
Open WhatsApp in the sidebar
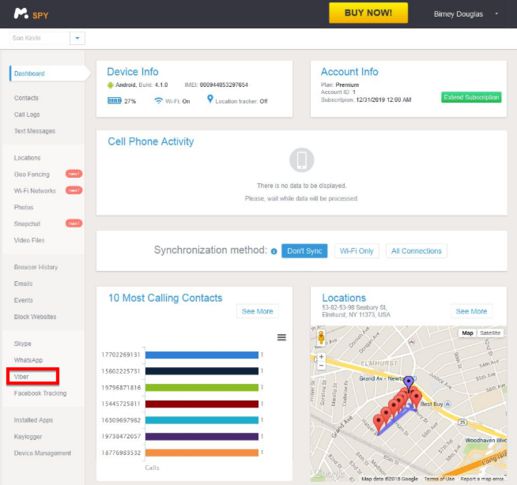coord(28,360)
